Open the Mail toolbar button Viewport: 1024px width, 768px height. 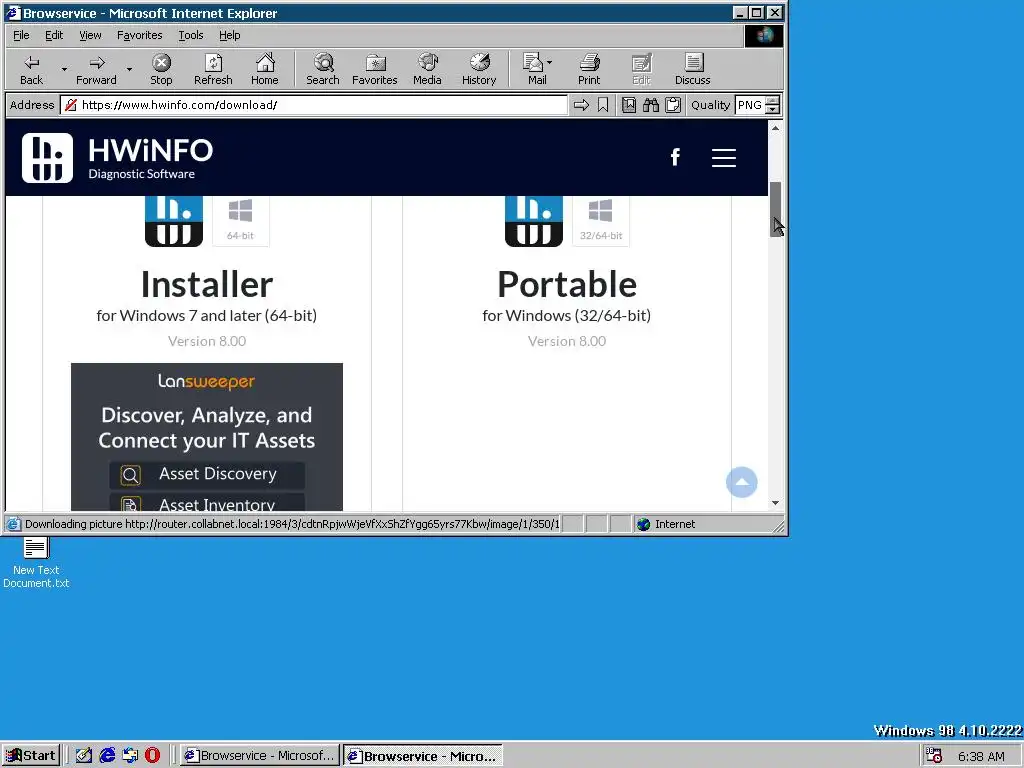(x=536, y=69)
